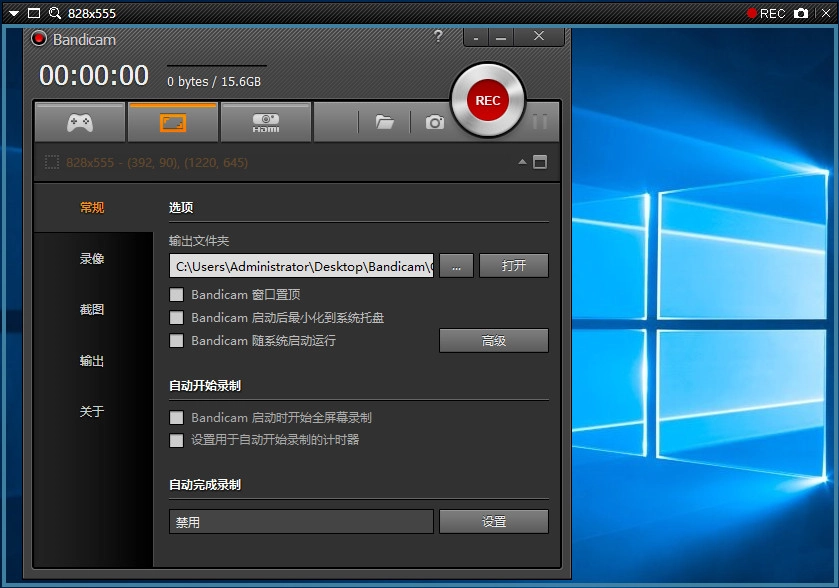Switch to Game recording mode

coord(79,122)
